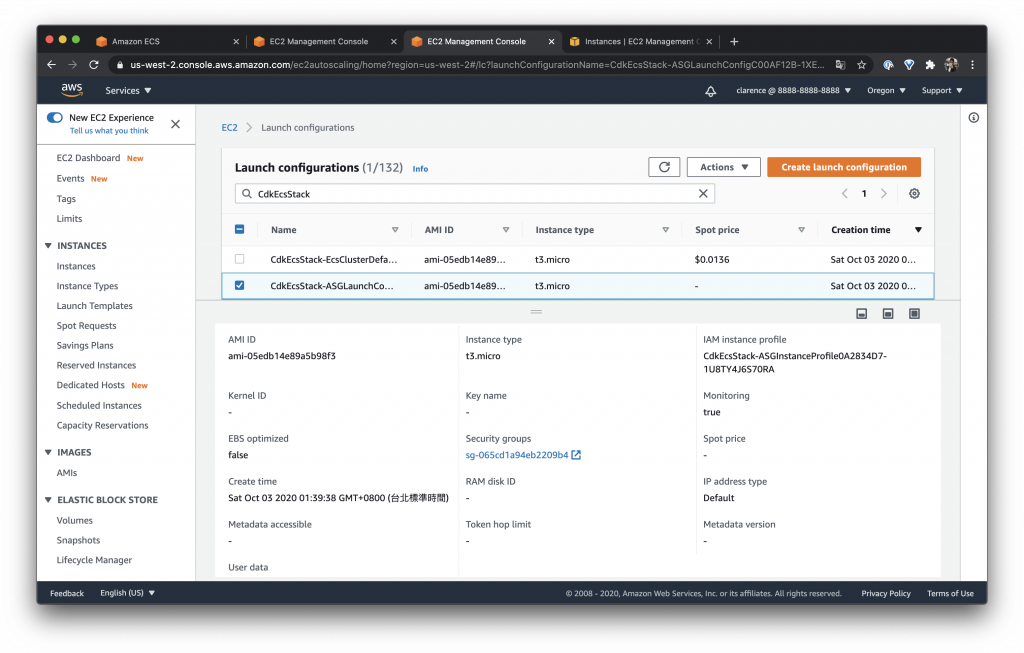1024x653 pixels.
Task: Click Create launch configuration button
Action: (844, 167)
